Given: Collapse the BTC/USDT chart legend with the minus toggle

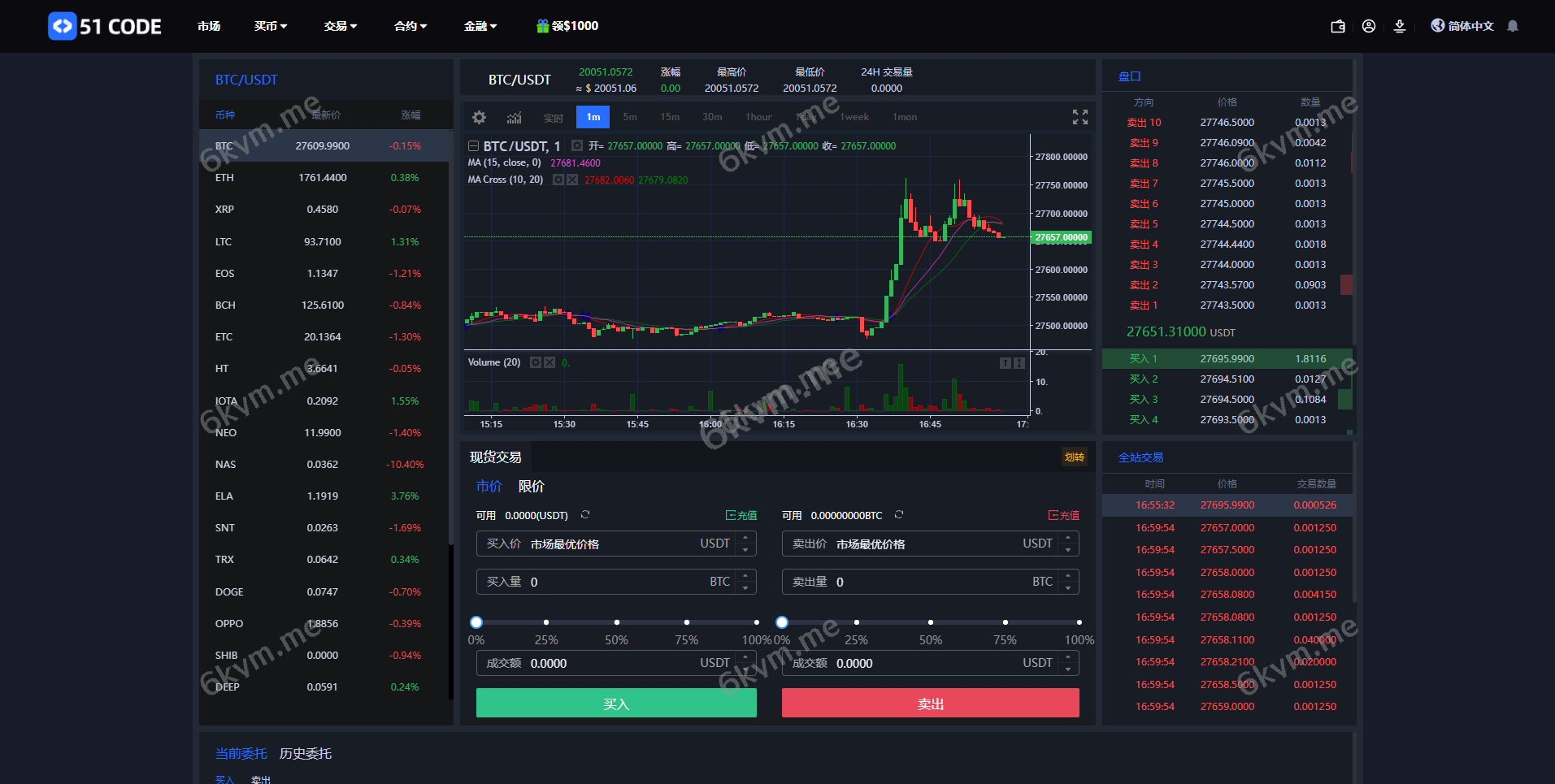Looking at the screenshot, I should click(x=473, y=145).
